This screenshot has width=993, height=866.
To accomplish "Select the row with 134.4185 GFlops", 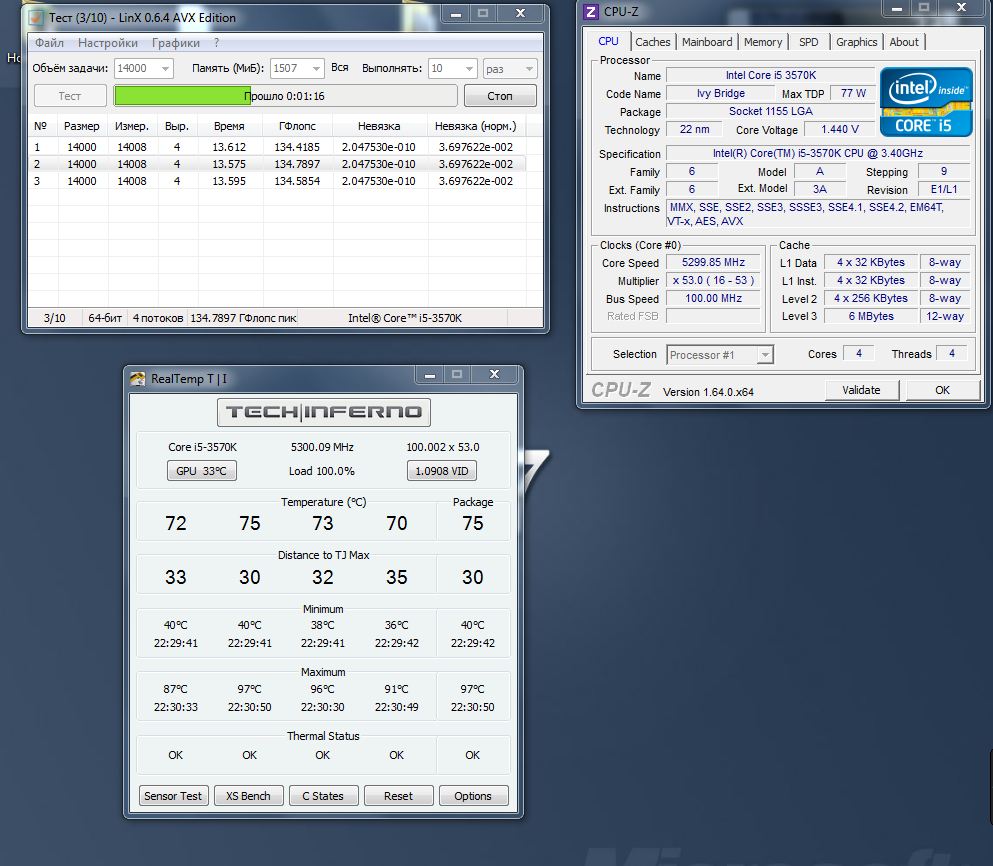I will 277,147.
